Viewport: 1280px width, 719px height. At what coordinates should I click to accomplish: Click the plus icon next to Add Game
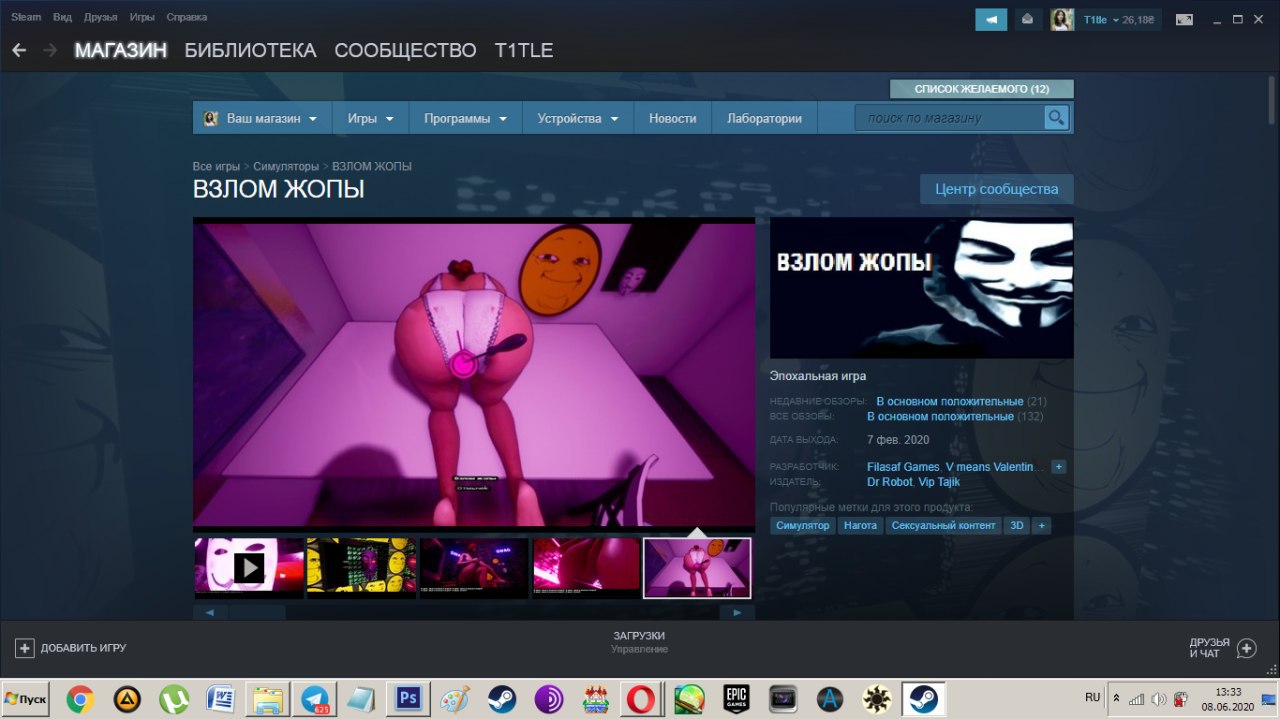(x=25, y=648)
